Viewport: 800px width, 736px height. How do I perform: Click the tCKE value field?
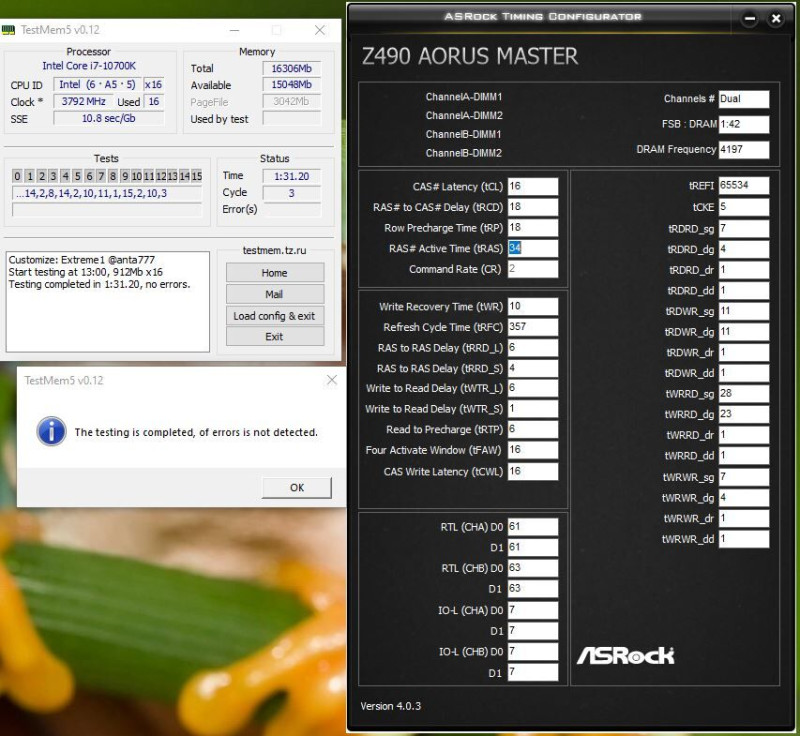point(744,207)
